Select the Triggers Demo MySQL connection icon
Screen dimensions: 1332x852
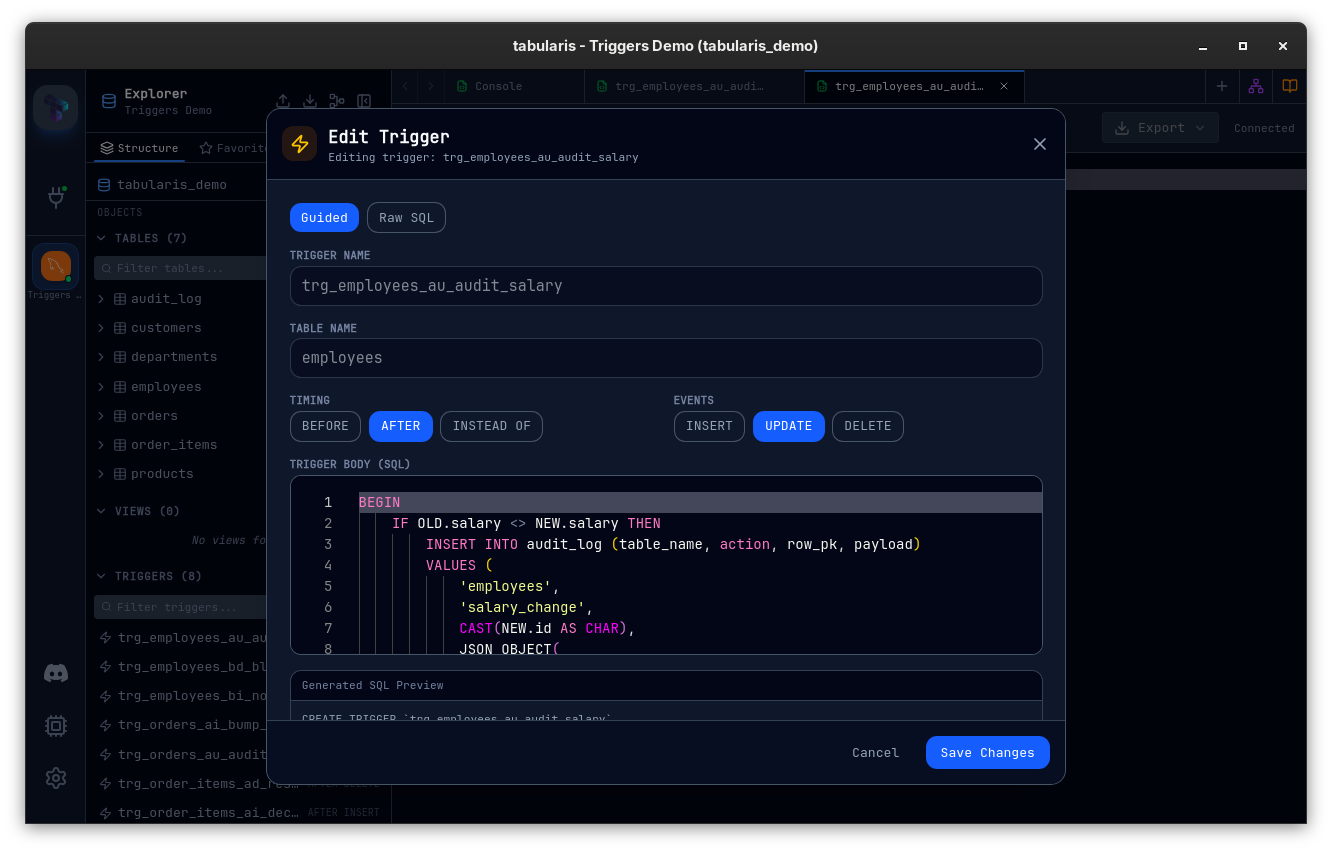(55, 266)
